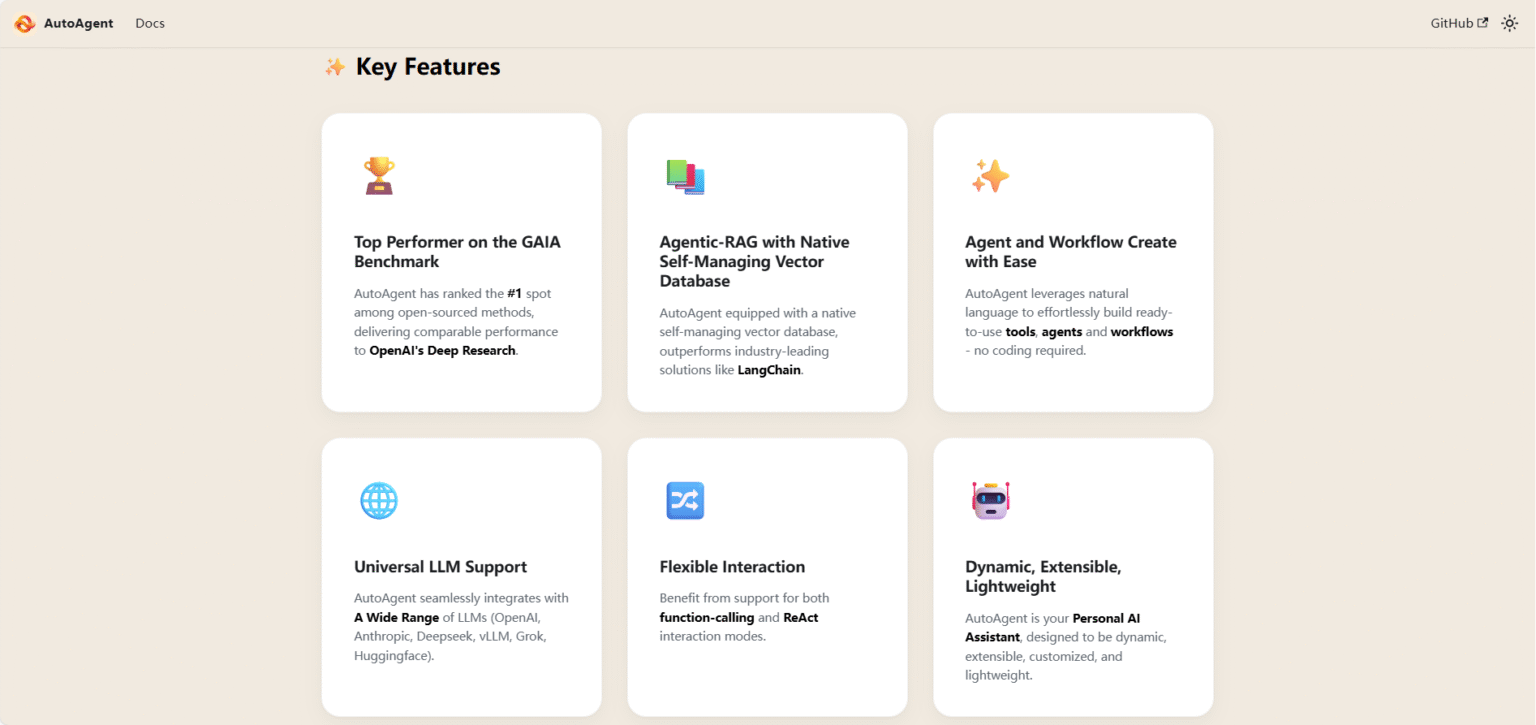Click the external-link icon beside GitHub
Screen dimensions: 1536x725
[x=1483, y=22]
